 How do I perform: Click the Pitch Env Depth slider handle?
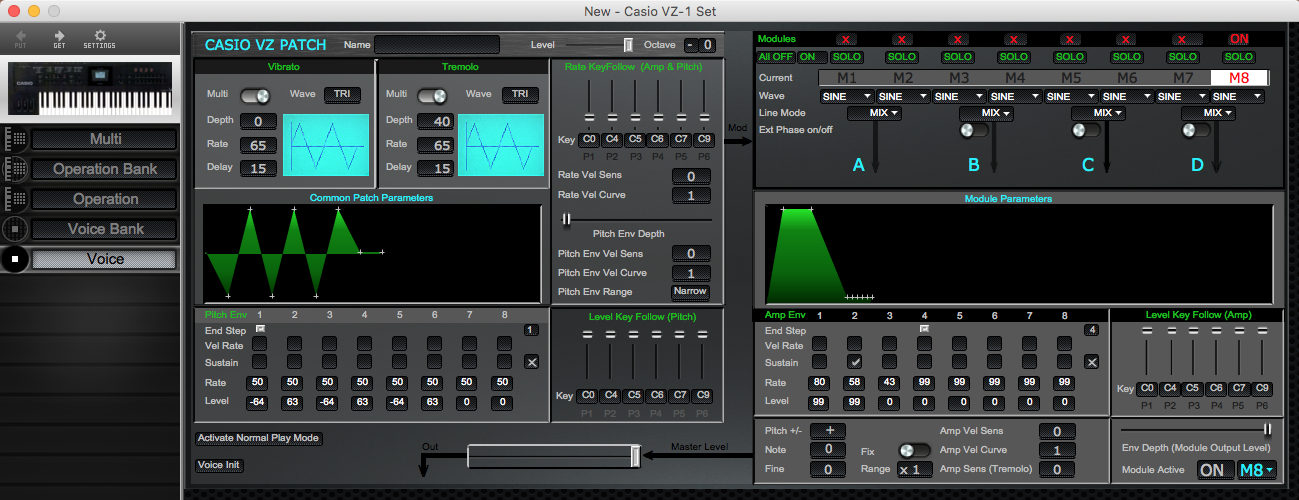click(567, 219)
